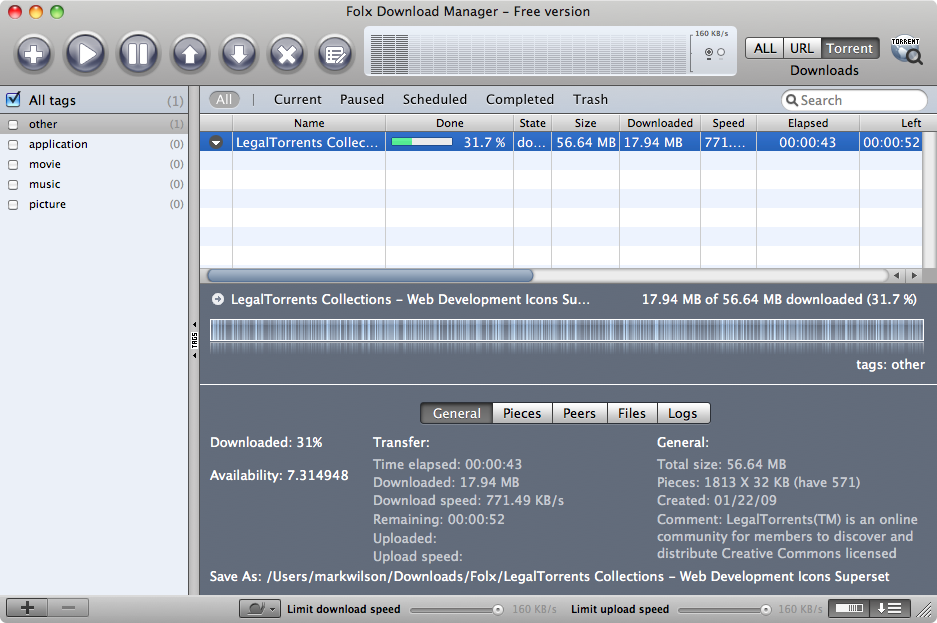
Task: Show the Completed downloads filter
Action: tap(519, 99)
